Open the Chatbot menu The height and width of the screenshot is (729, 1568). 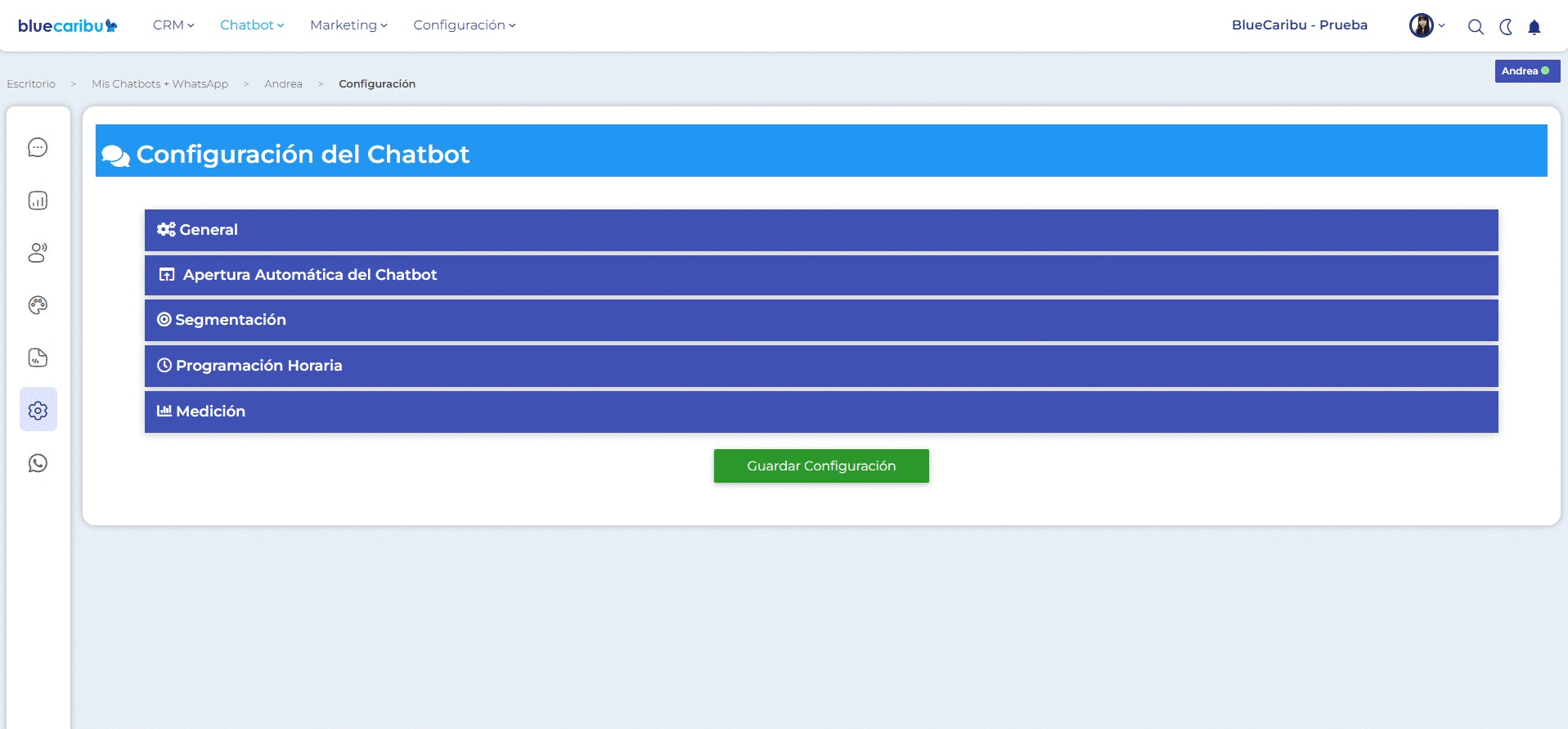(252, 25)
